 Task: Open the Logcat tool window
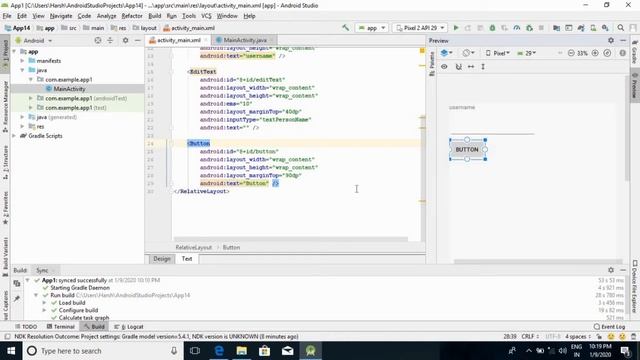[x=129, y=327]
